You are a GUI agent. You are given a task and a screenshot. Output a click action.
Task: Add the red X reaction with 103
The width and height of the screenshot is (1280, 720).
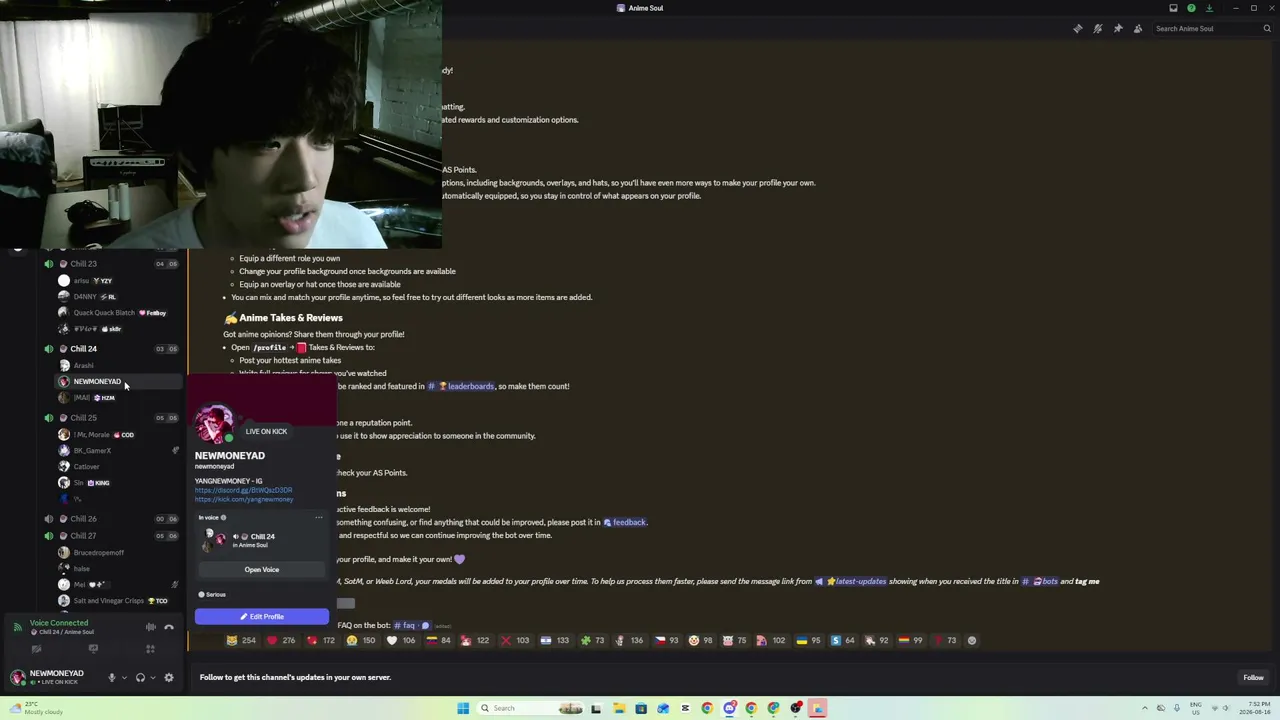515,640
